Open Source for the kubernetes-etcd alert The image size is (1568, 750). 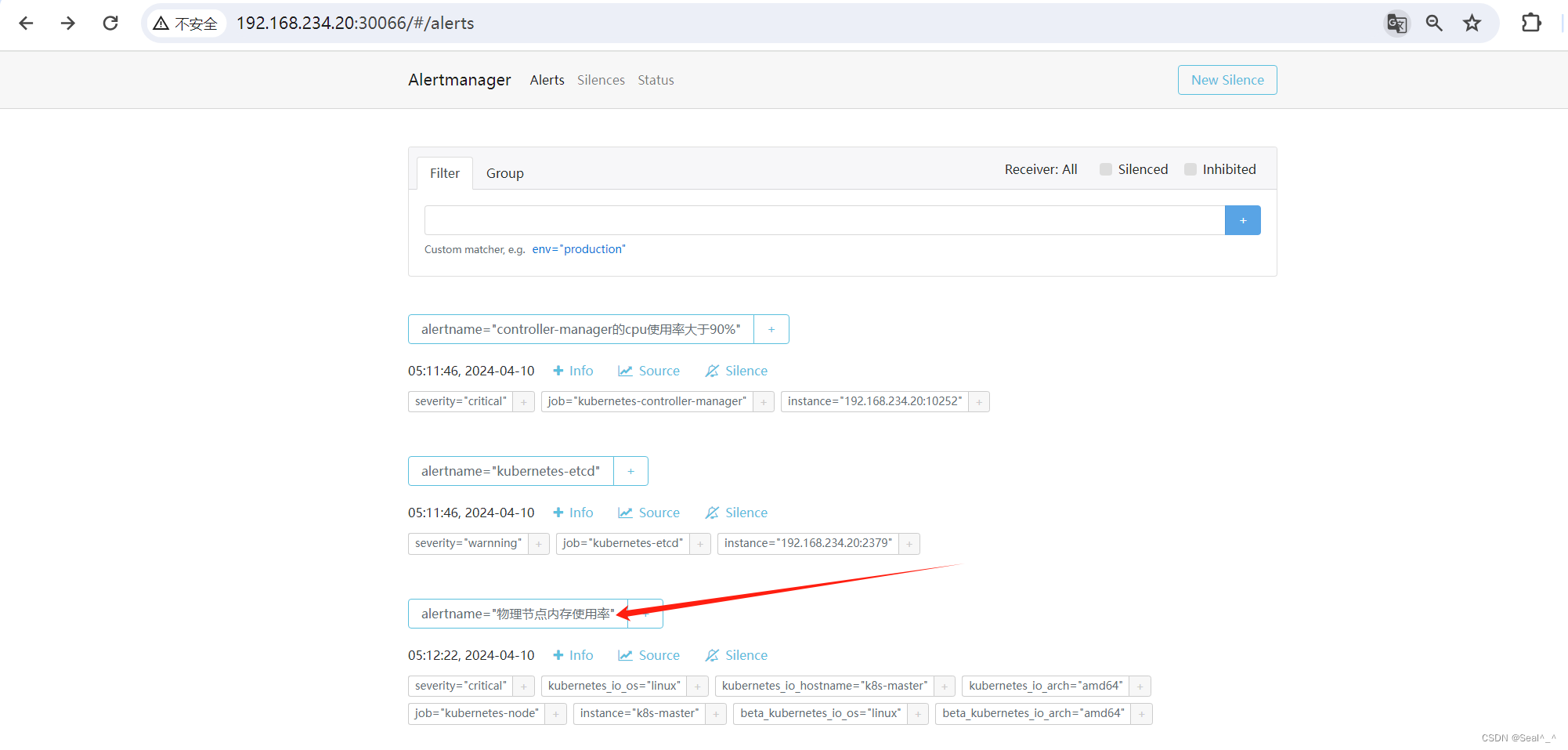click(x=649, y=513)
